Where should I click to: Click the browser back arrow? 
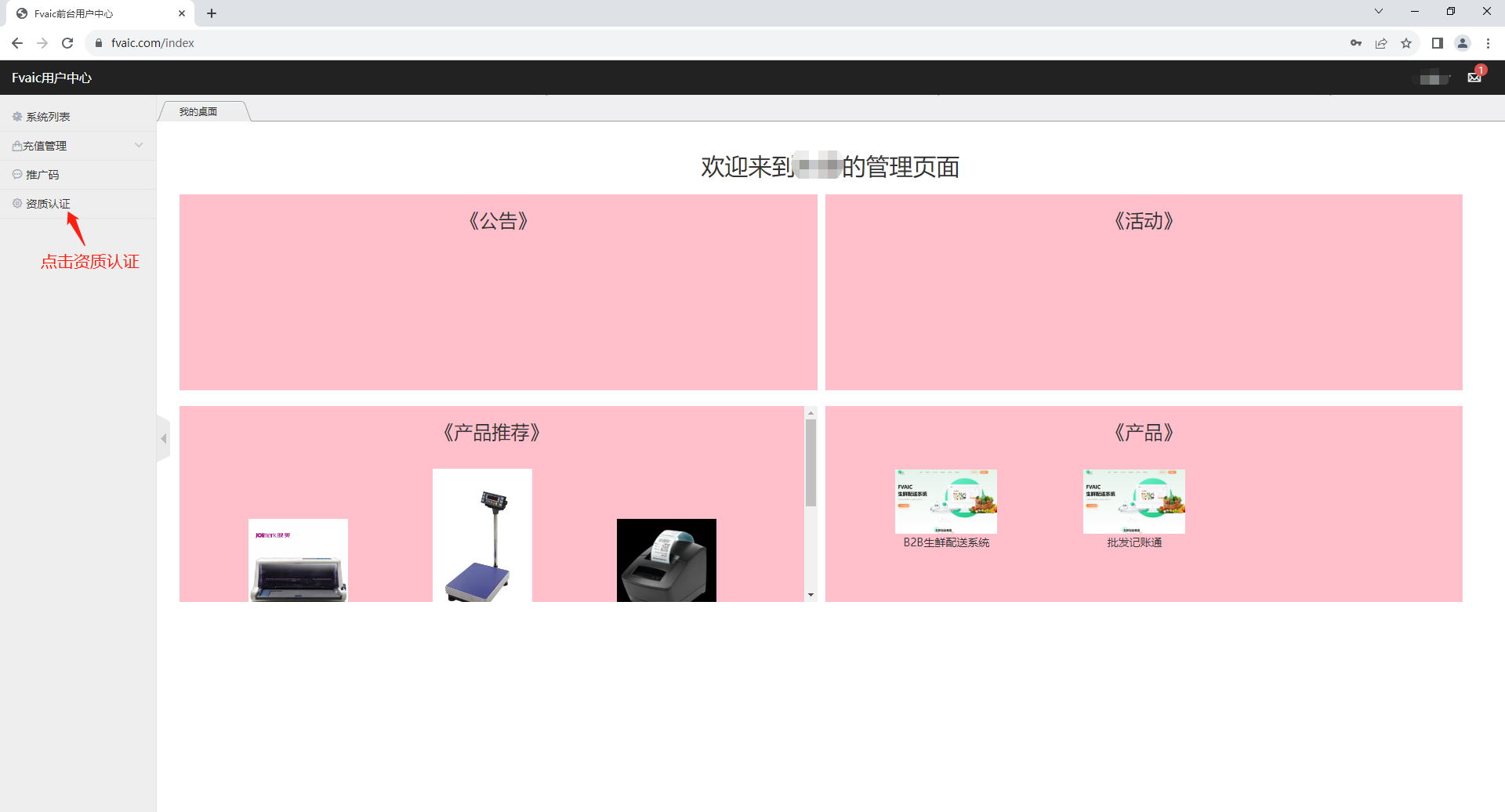(17, 43)
